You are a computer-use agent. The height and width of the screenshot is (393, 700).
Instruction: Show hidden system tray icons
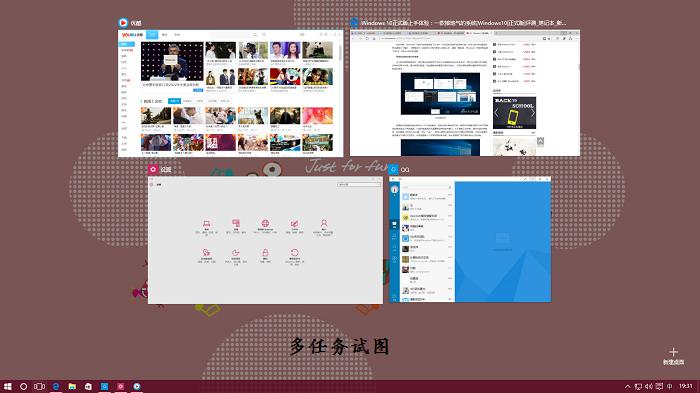pyautogui.click(x=627, y=386)
